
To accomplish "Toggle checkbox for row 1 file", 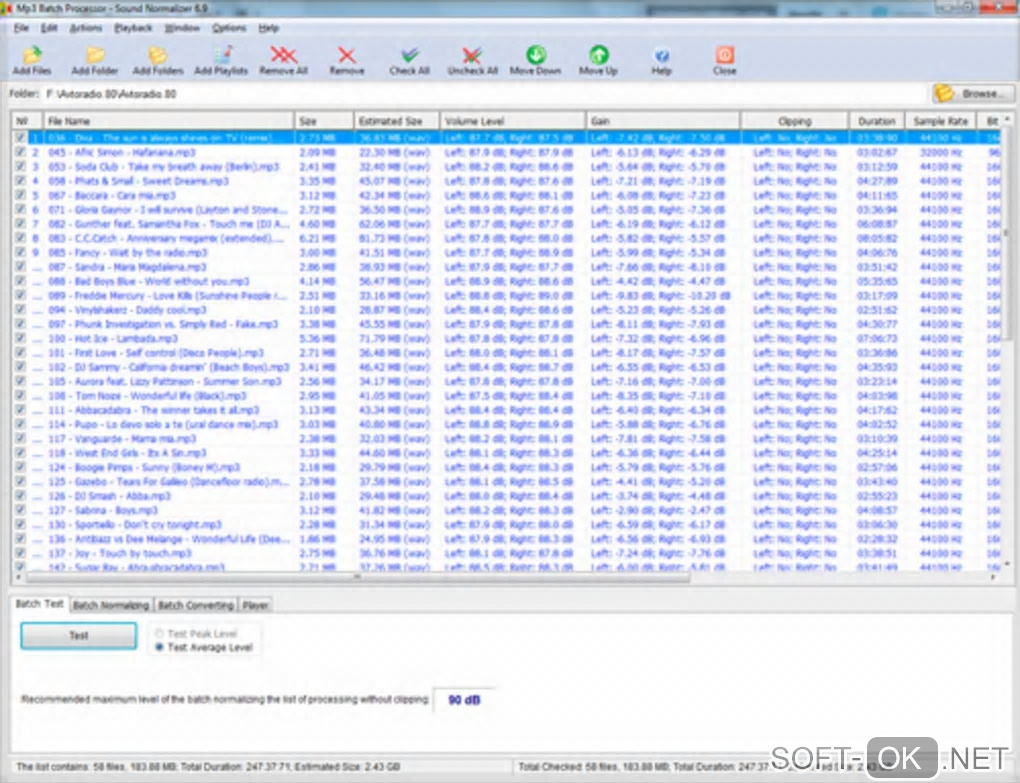I will (x=21, y=138).
